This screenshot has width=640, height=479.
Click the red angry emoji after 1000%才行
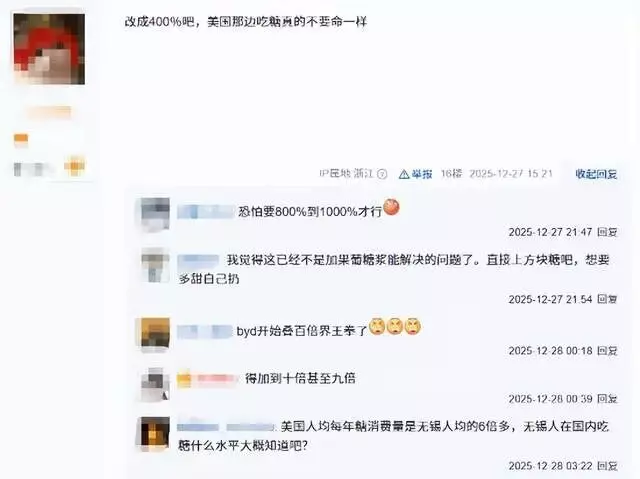[391, 207]
